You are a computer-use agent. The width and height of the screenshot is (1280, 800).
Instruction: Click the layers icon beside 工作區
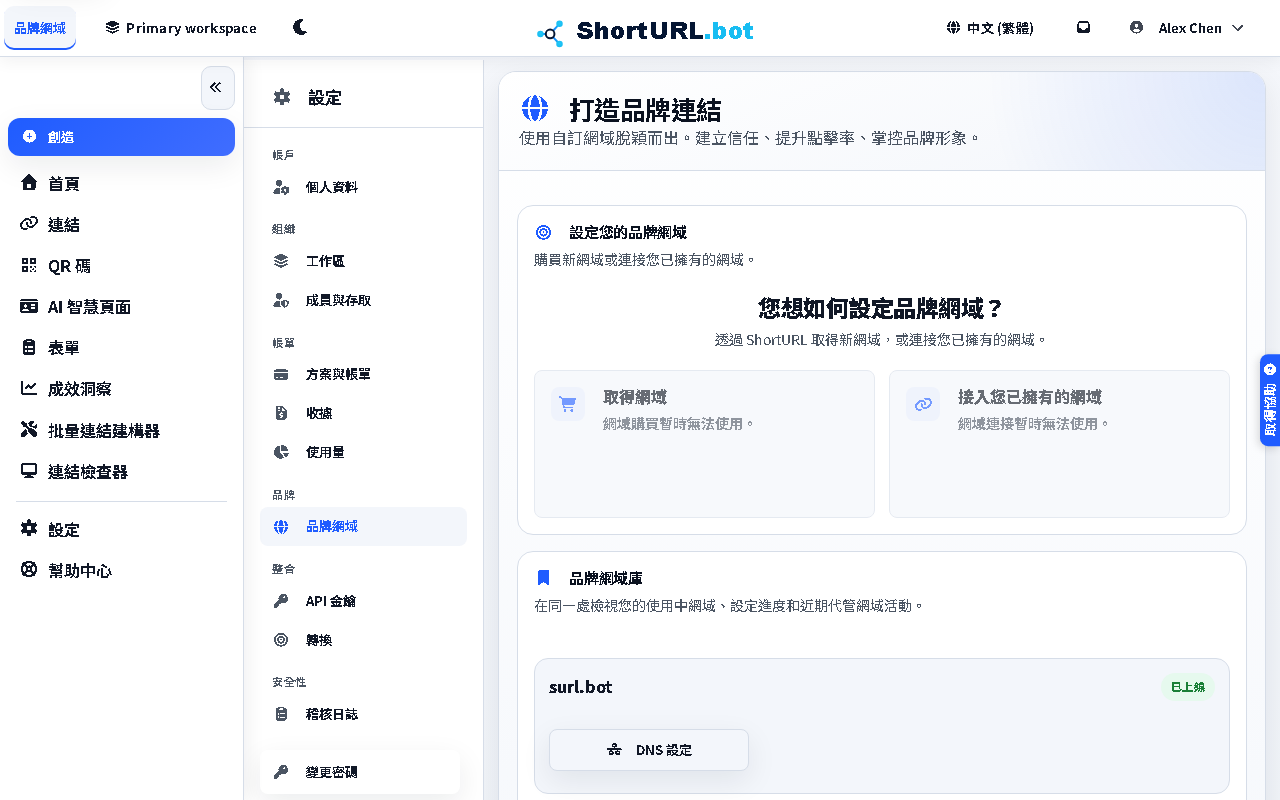(281, 261)
